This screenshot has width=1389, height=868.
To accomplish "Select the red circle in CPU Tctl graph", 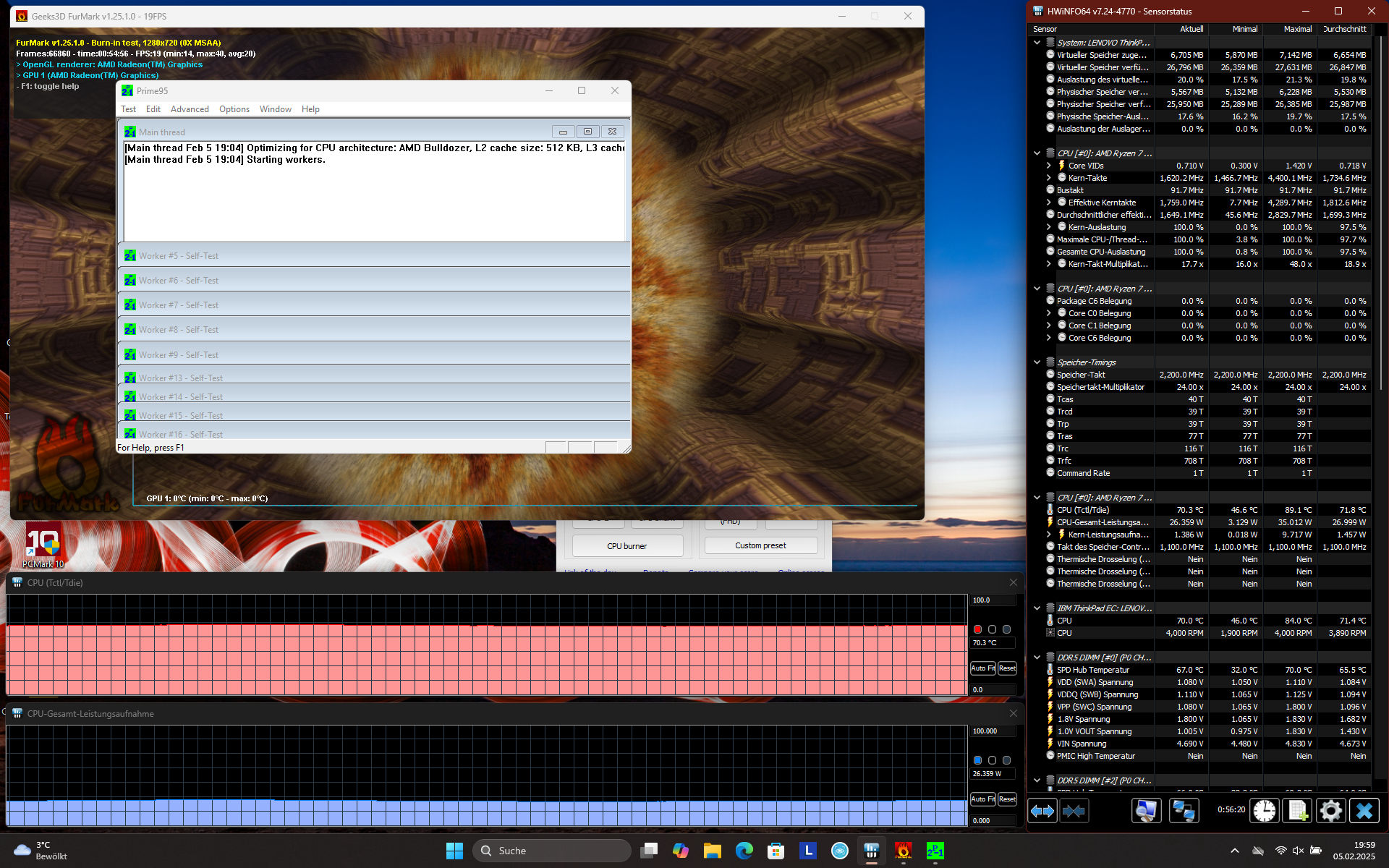I will 977,629.
